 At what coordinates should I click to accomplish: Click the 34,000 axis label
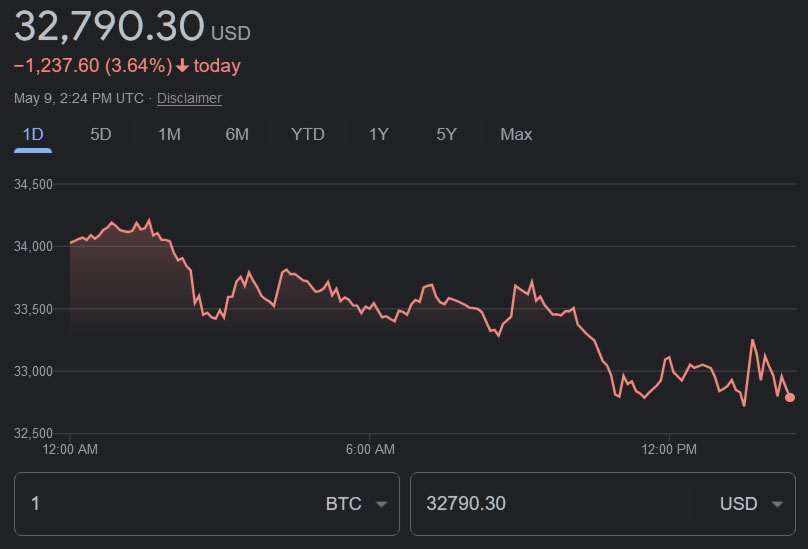[33, 246]
